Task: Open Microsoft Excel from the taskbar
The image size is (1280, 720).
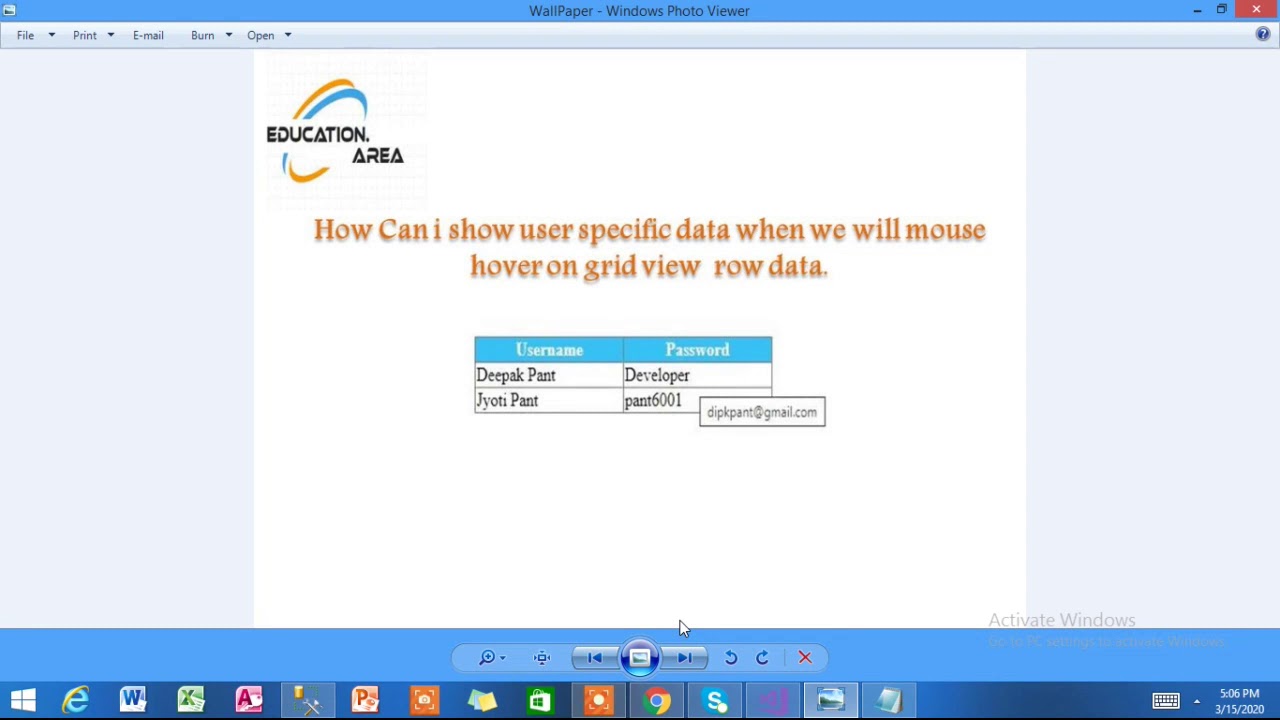Action: point(191,700)
